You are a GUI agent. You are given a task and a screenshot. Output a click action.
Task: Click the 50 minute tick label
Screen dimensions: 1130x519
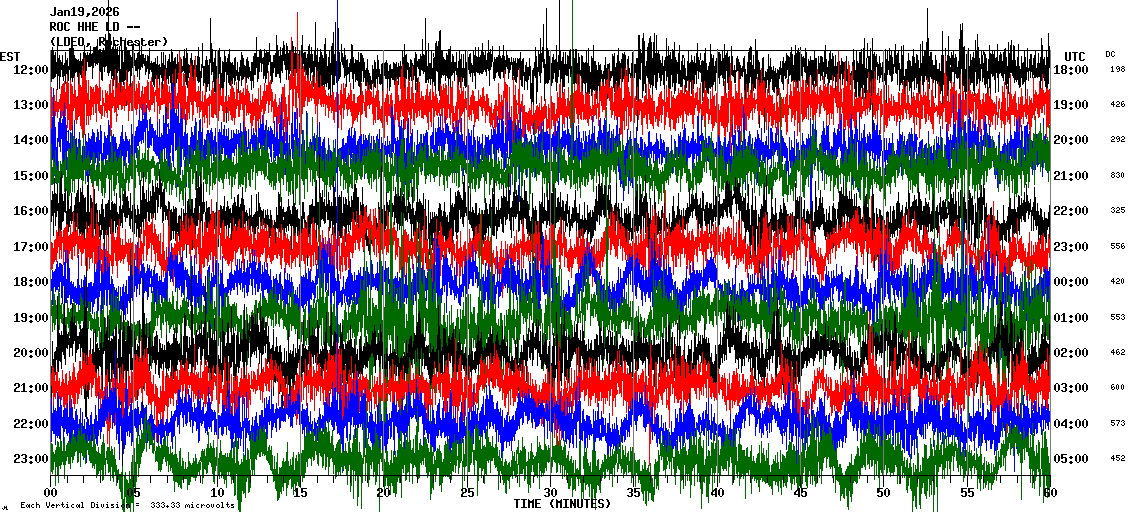click(x=884, y=493)
